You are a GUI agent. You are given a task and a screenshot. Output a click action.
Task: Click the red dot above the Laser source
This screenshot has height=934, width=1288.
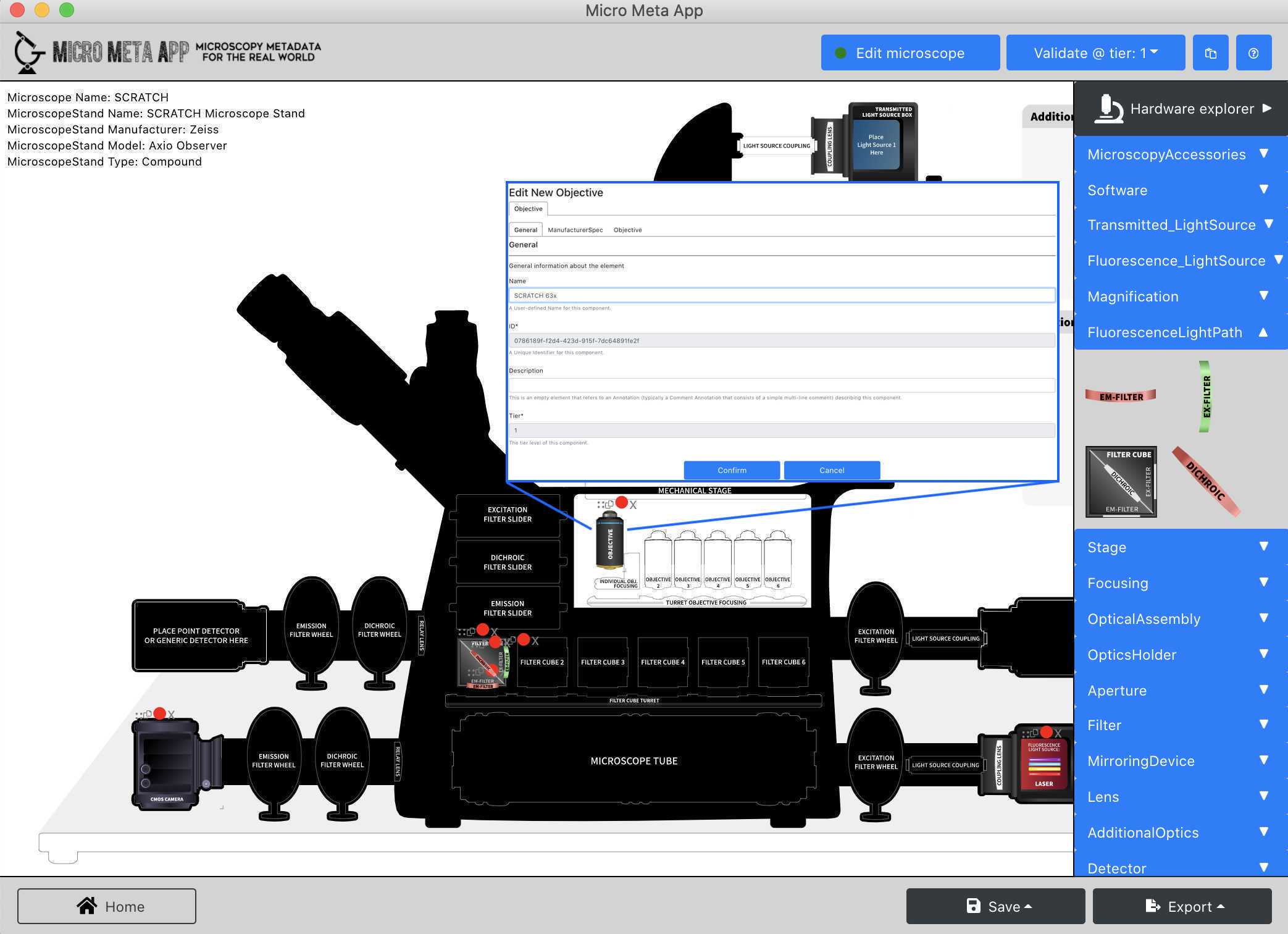pyautogui.click(x=1046, y=732)
